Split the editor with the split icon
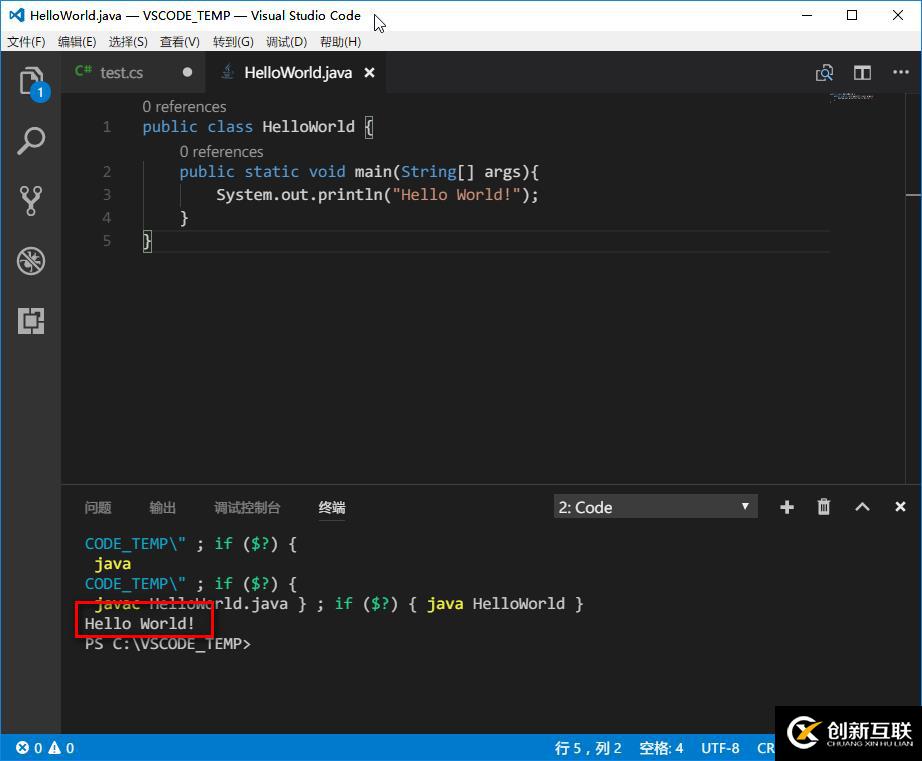922x761 pixels. [x=862, y=72]
